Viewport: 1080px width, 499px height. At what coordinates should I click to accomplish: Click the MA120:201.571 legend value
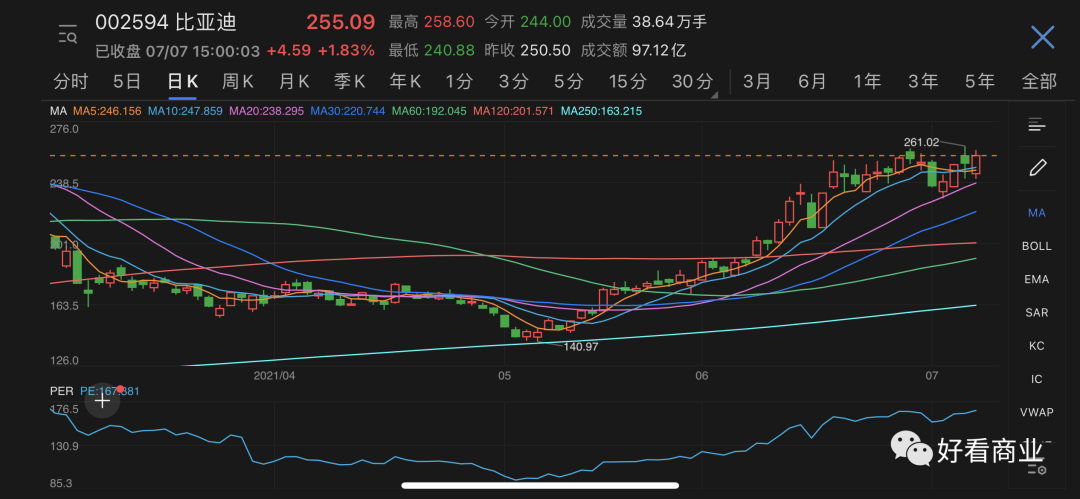[x=513, y=111]
